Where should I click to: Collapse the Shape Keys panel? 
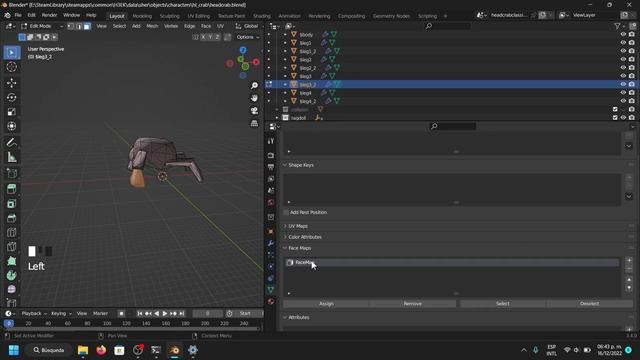click(285, 165)
